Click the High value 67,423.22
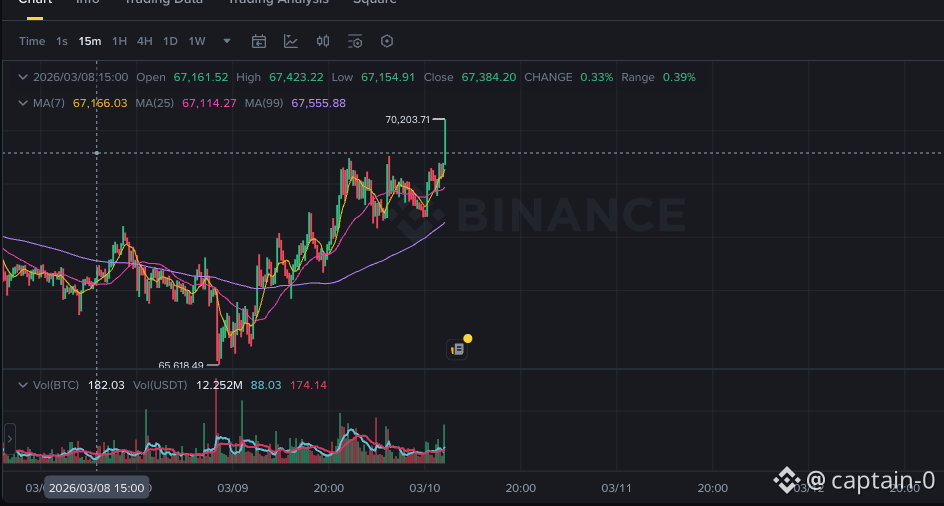 pos(296,77)
